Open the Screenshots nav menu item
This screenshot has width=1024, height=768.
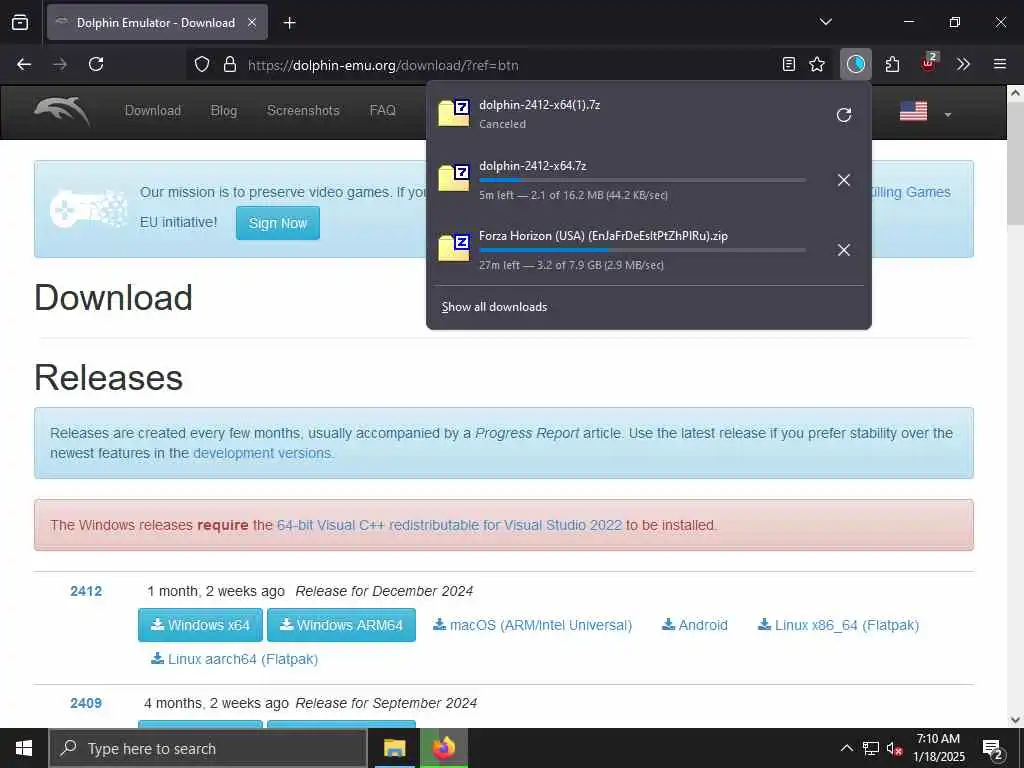coord(303,110)
